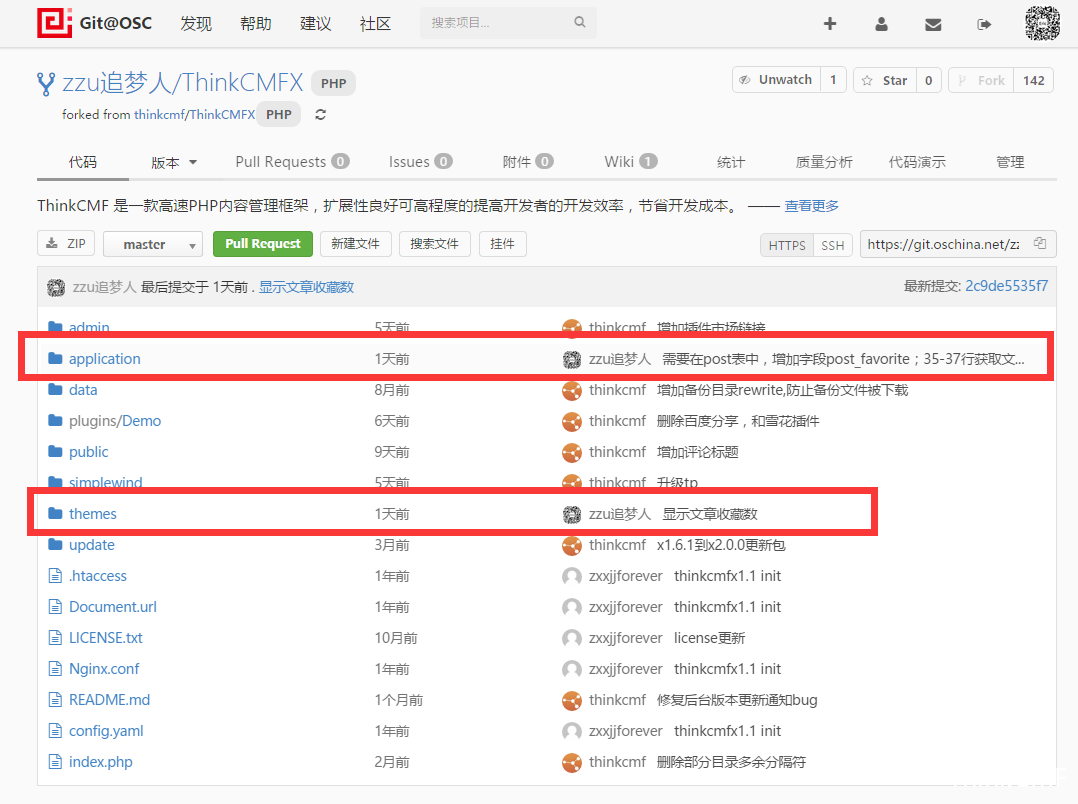Click the 搜索文件 button
The height and width of the screenshot is (804, 1078).
[434, 243]
